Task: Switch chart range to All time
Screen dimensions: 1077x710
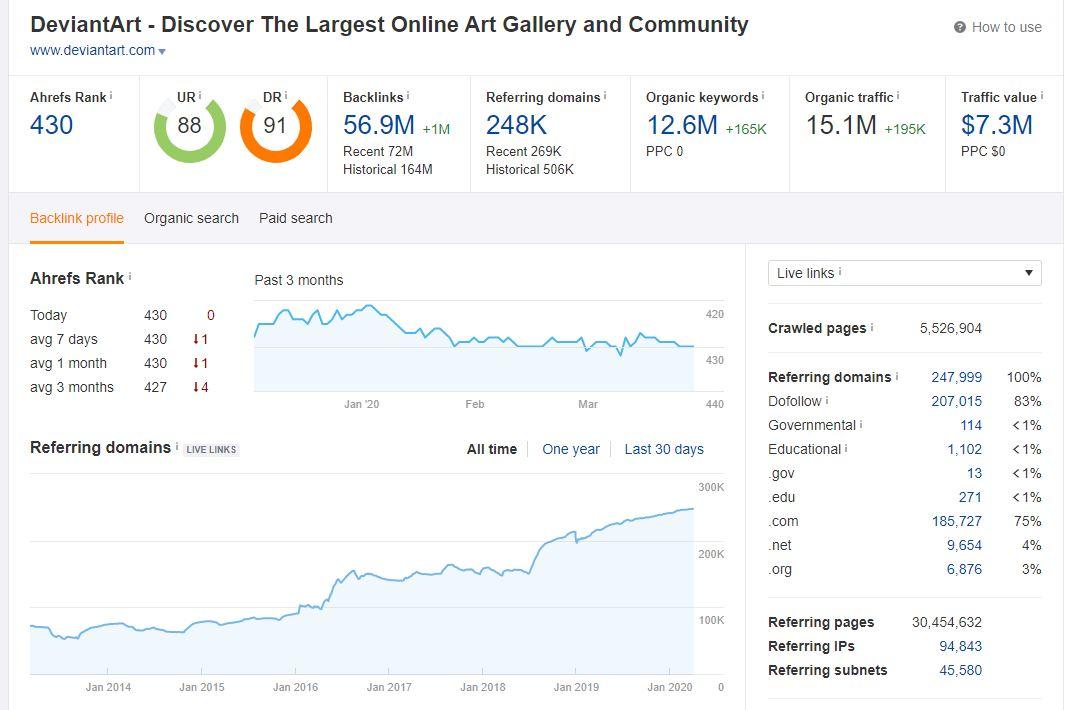Action: (491, 449)
